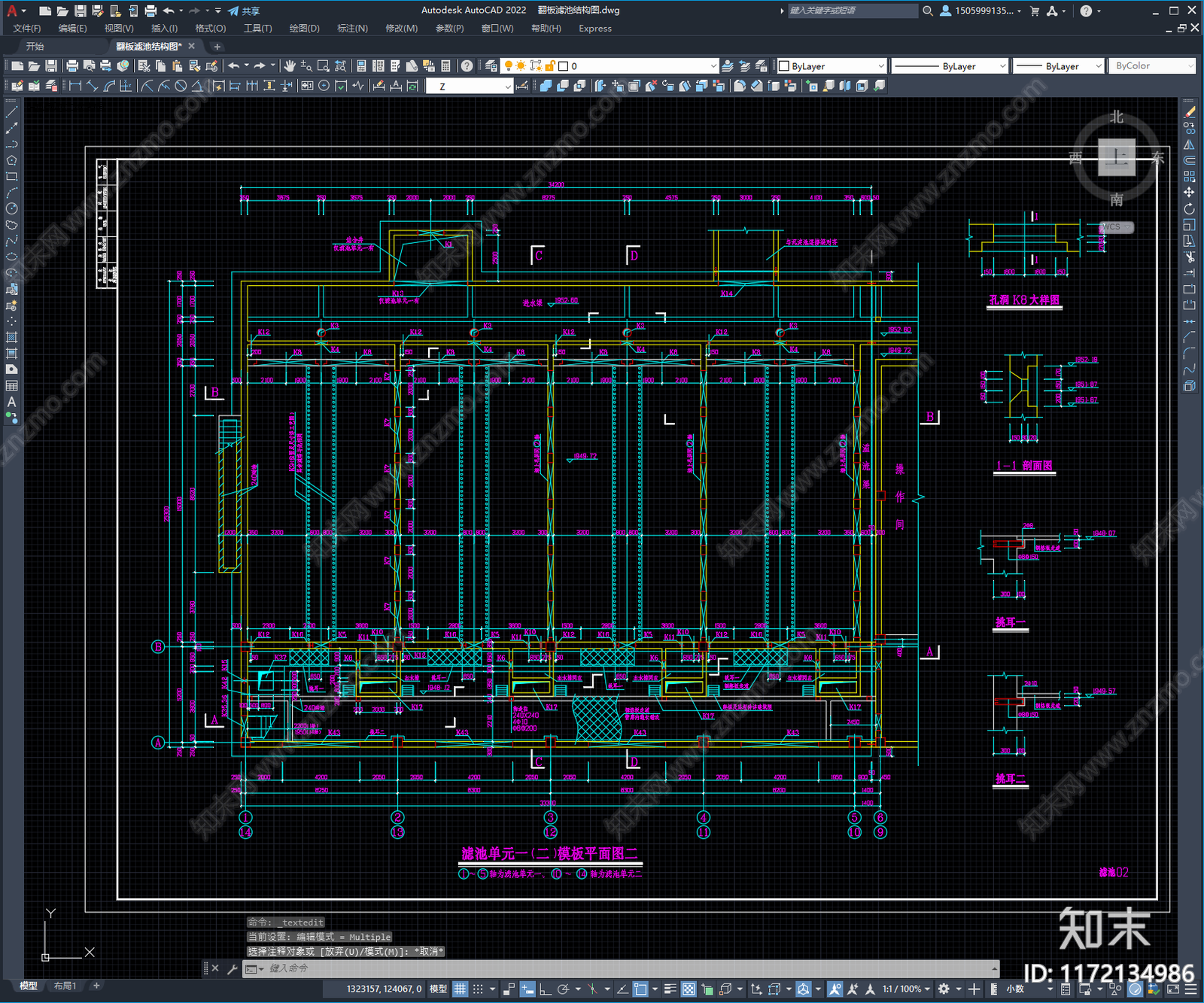The width and height of the screenshot is (1204, 1003).
Task: Click the user account 1505999135 button
Action: click(x=981, y=11)
